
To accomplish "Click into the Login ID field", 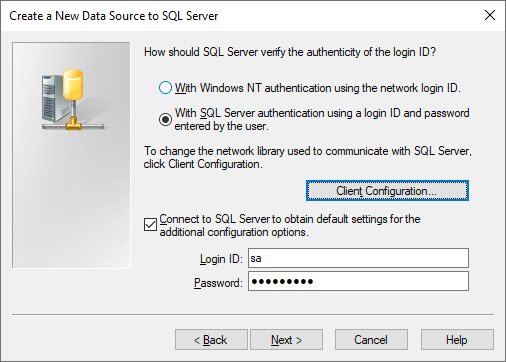I will (x=358, y=258).
